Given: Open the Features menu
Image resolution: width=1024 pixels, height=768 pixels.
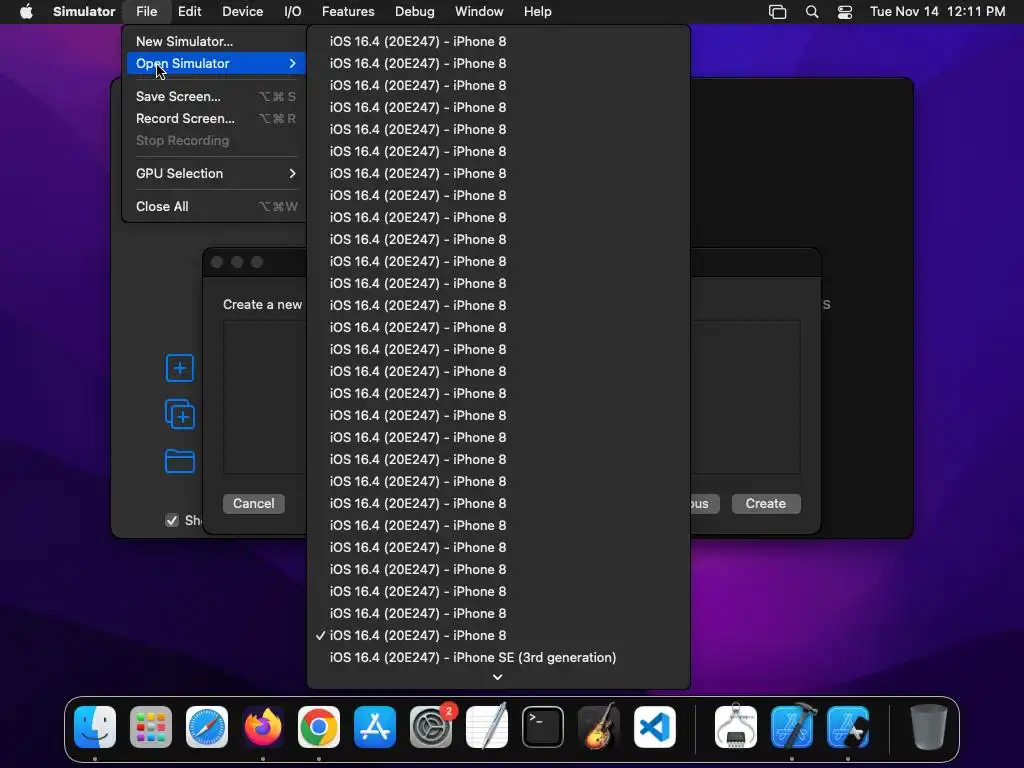Looking at the screenshot, I should [348, 12].
